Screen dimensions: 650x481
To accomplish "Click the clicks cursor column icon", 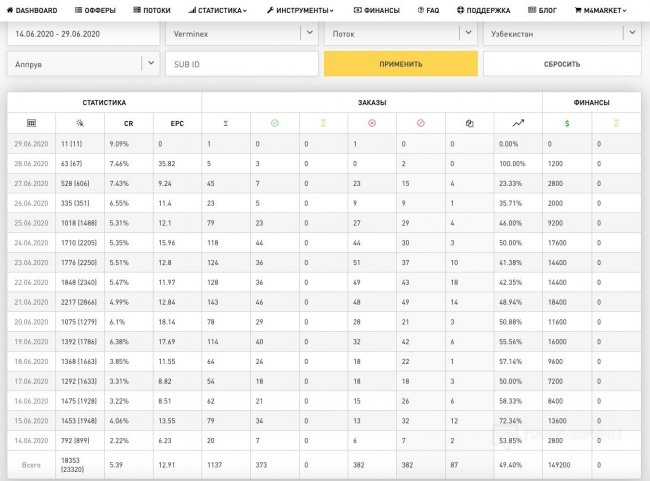I will [80, 123].
